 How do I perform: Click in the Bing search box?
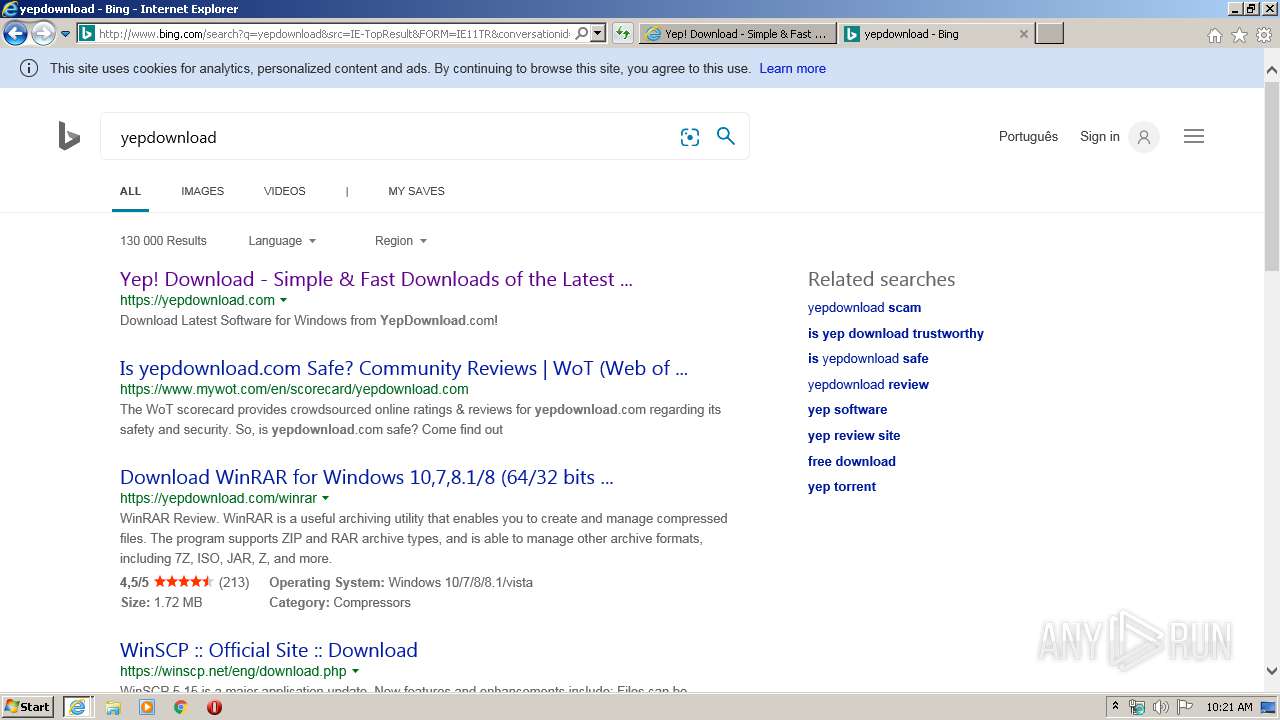click(390, 137)
